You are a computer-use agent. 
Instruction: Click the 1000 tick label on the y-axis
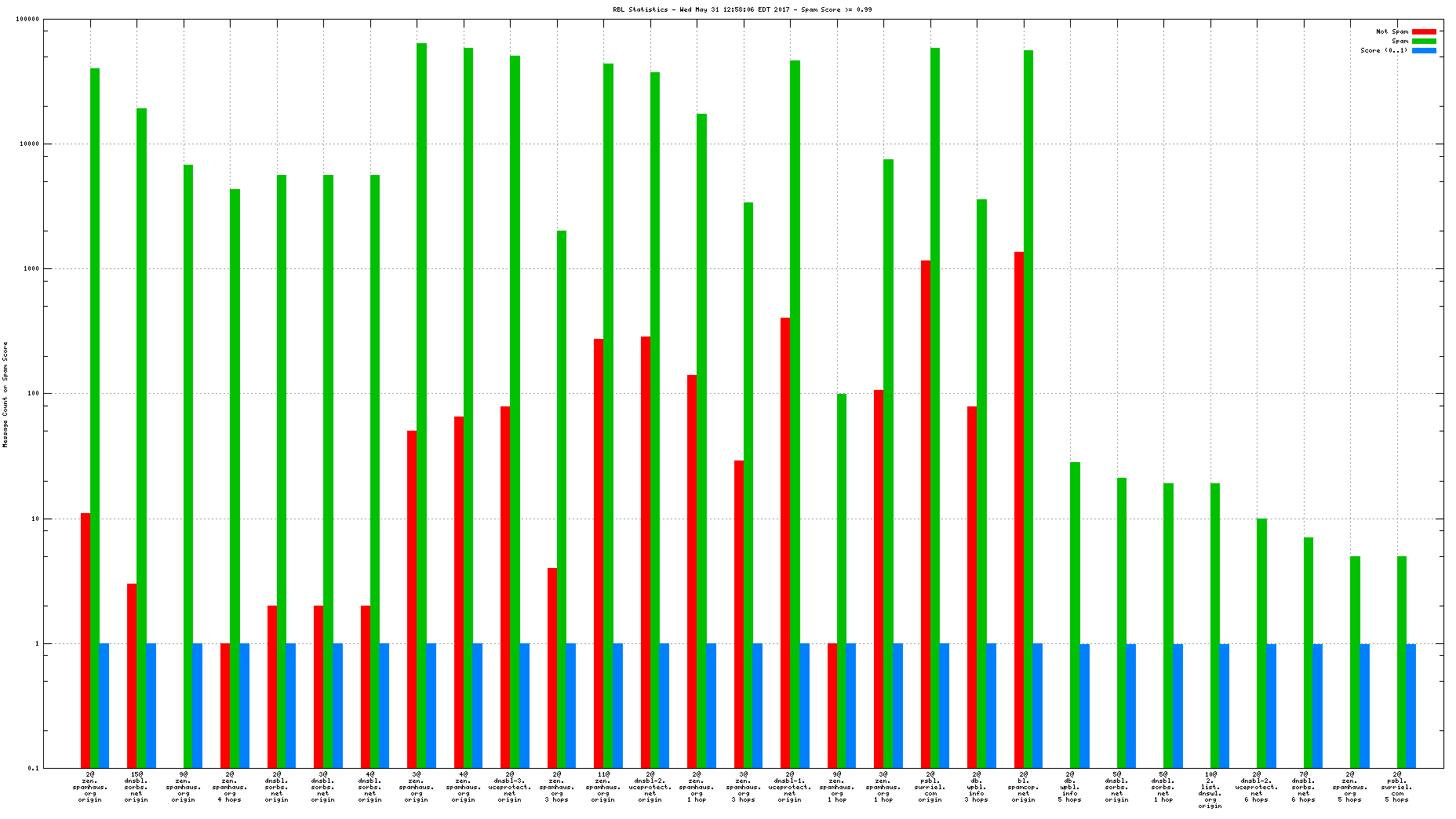pos(31,269)
